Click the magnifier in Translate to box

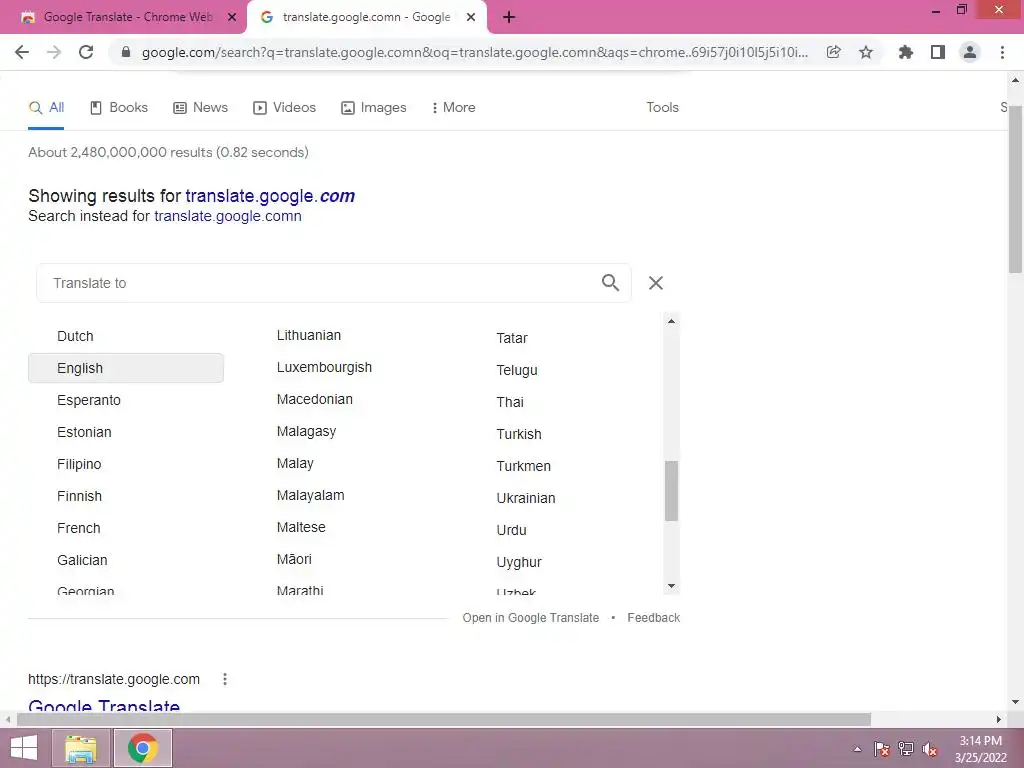(610, 283)
